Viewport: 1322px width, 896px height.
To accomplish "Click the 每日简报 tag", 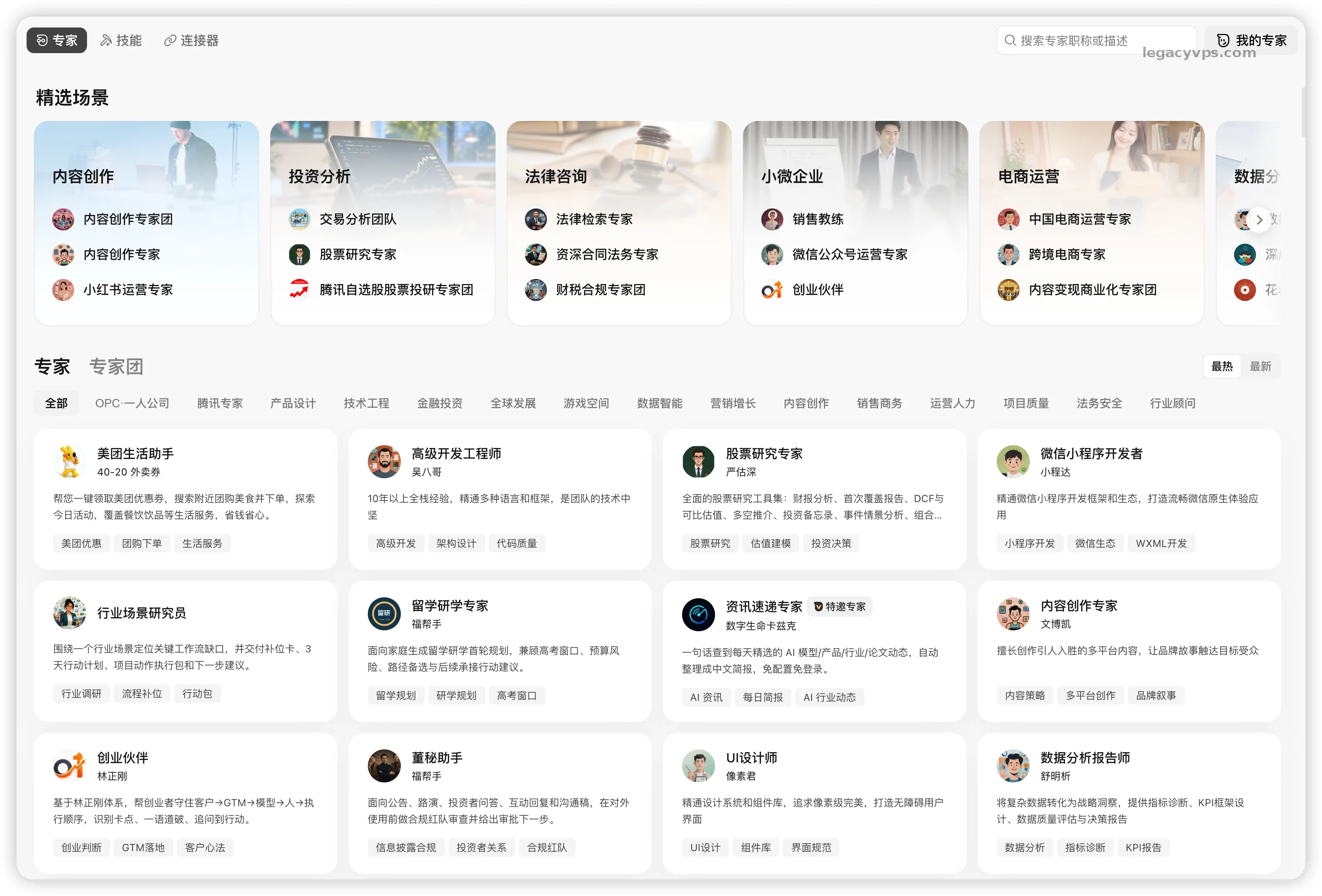I will coord(762,697).
